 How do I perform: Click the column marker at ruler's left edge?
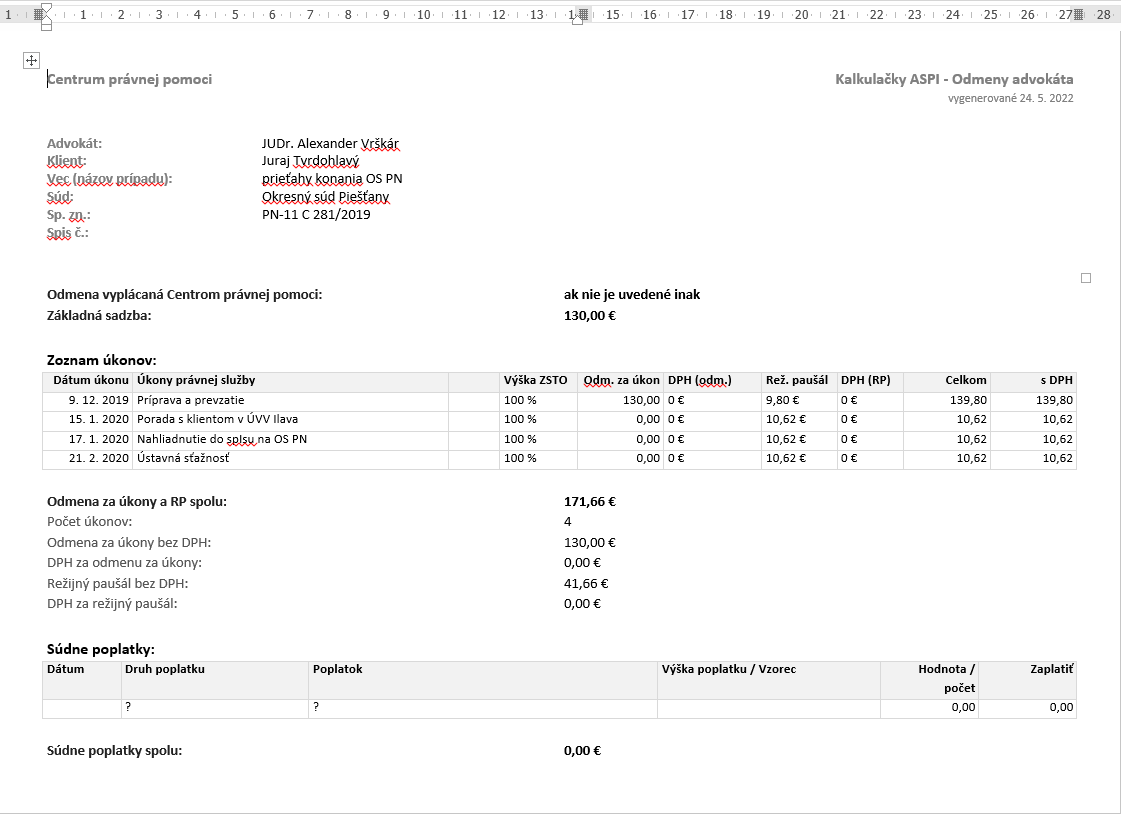[x=39, y=14]
